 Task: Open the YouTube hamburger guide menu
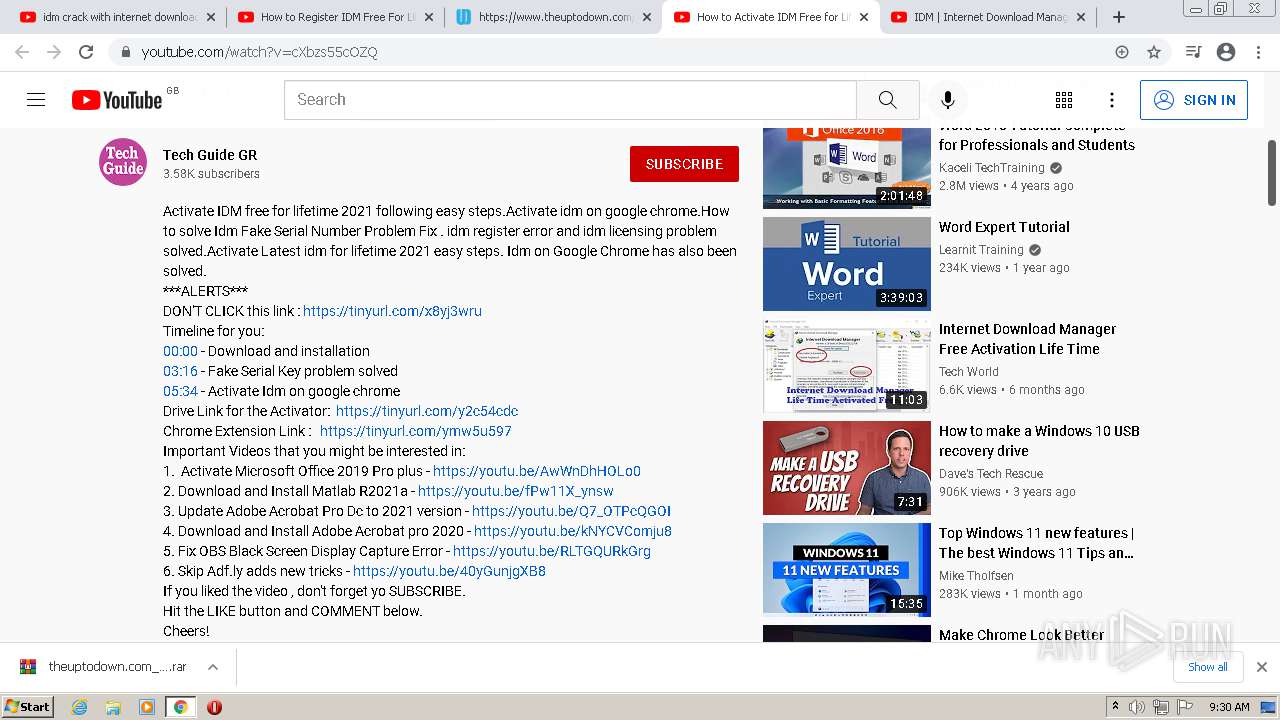click(x=36, y=100)
